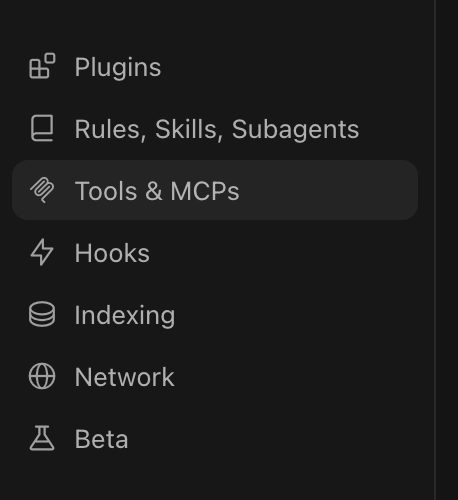Click the database Indexing icon

(x=42, y=314)
